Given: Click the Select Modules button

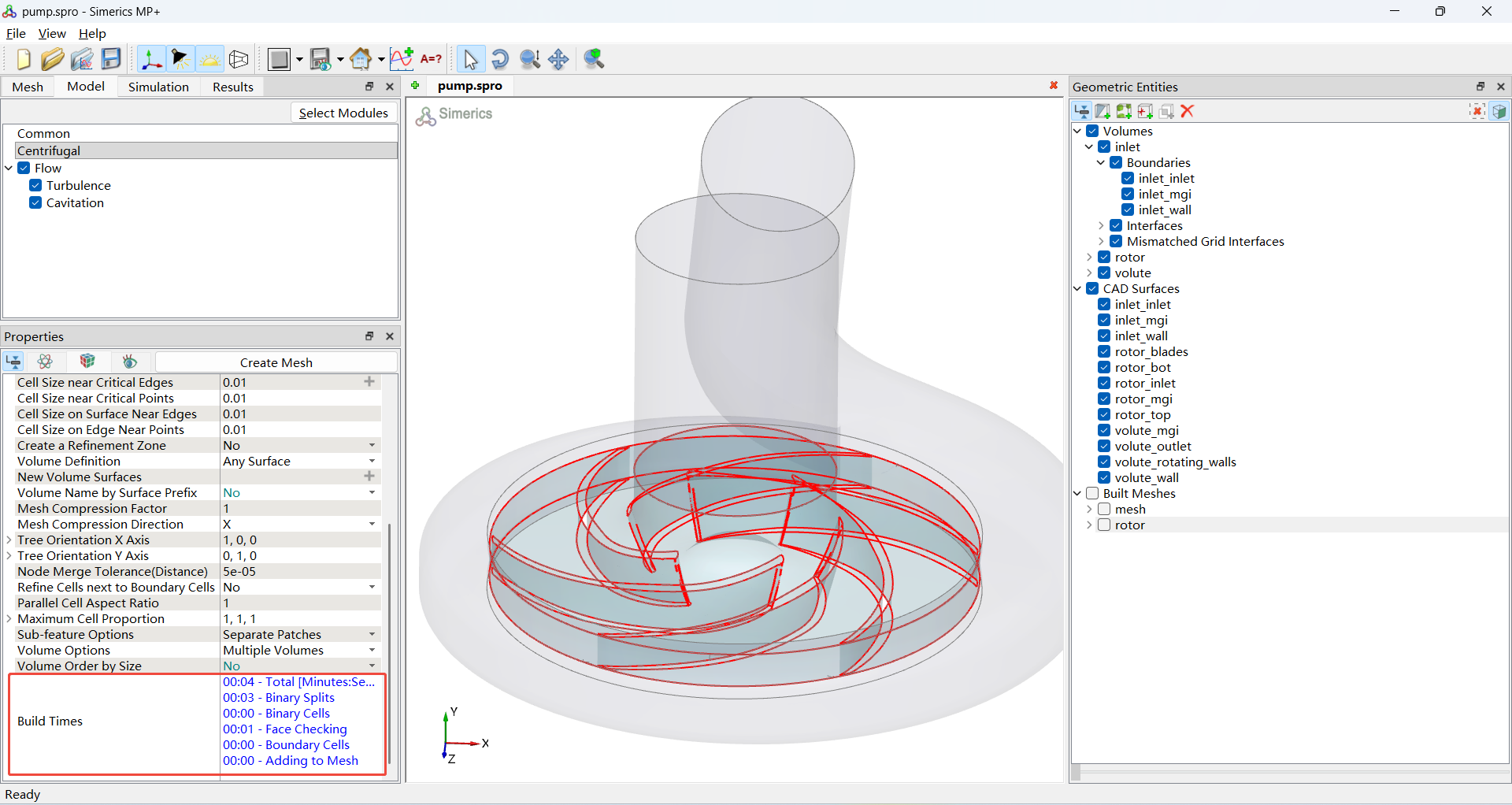Looking at the screenshot, I should (x=343, y=113).
